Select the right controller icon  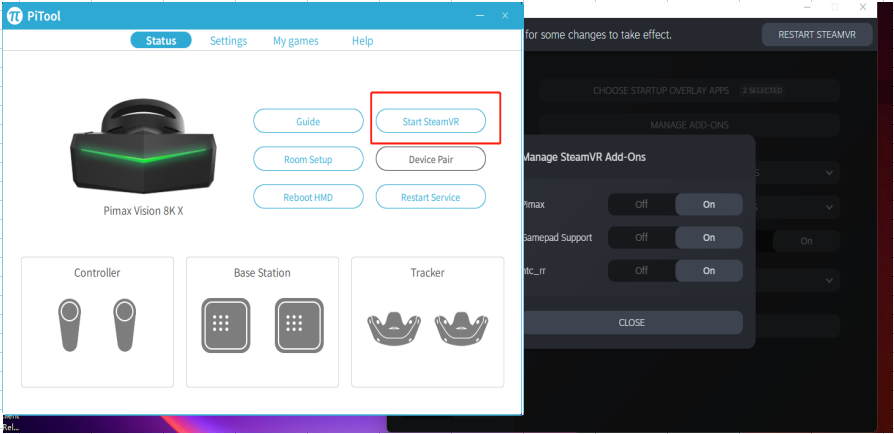click(124, 325)
